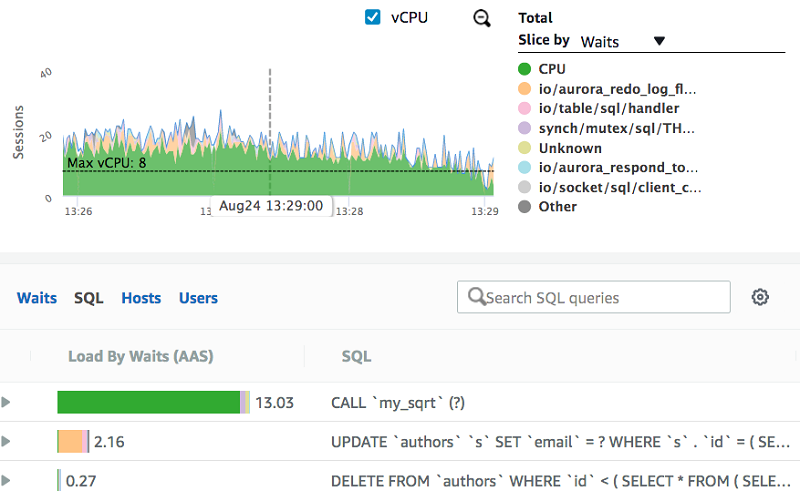This screenshot has height=491, width=800.
Task: Select the io/socket/sql/client_c legend entry
Action: 610,187
